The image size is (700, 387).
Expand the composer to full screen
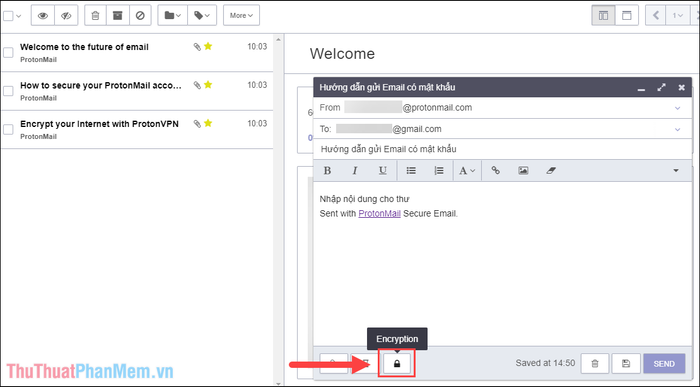661,87
